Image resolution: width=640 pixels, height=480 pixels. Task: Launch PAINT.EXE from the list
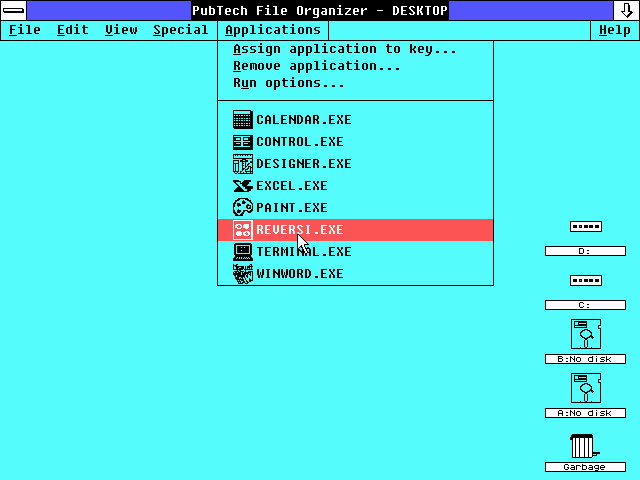click(x=355, y=207)
